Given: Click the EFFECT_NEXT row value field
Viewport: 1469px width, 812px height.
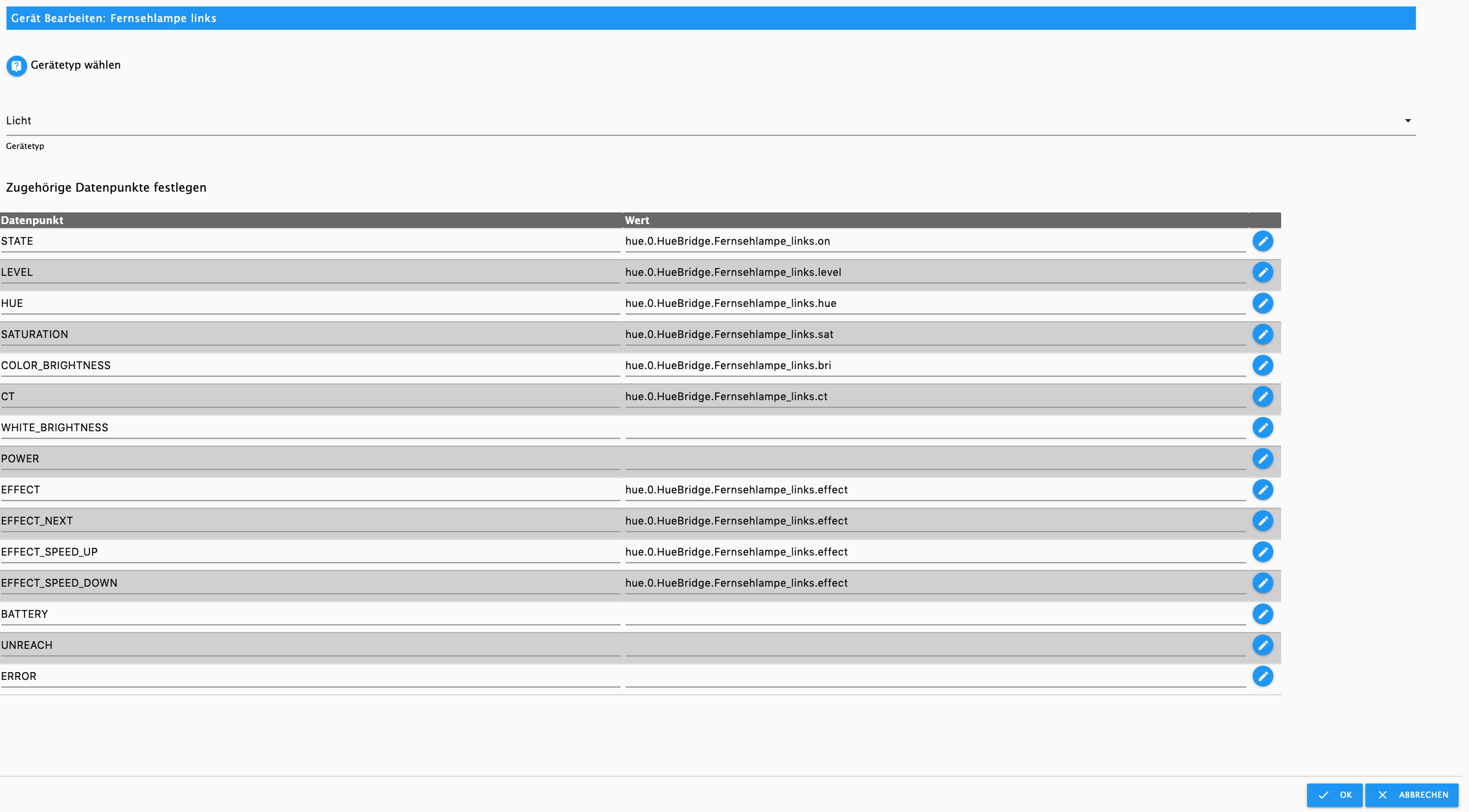Looking at the screenshot, I should (x=935, y=521).
